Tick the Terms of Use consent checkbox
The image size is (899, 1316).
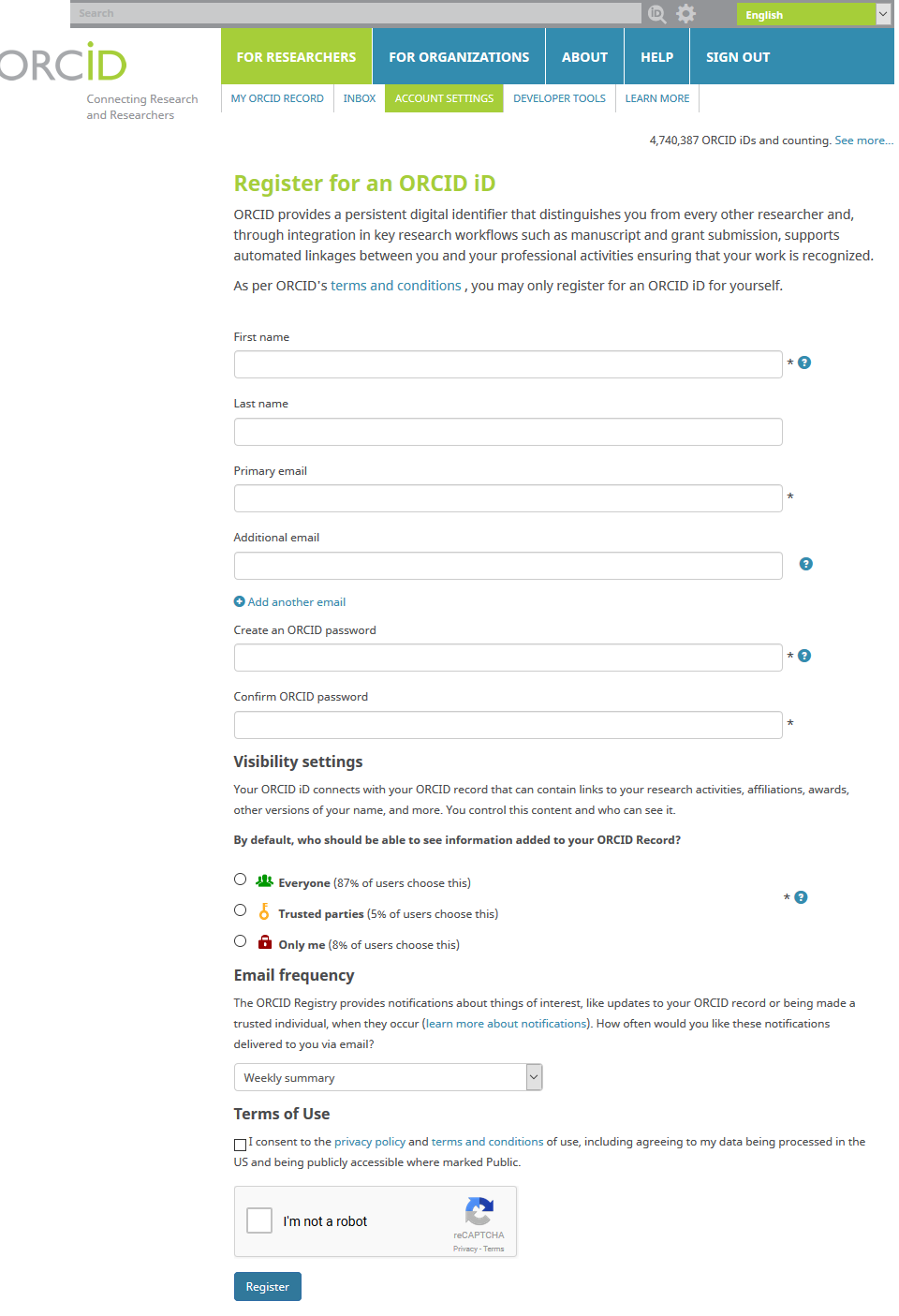[x=241, y=1145]
